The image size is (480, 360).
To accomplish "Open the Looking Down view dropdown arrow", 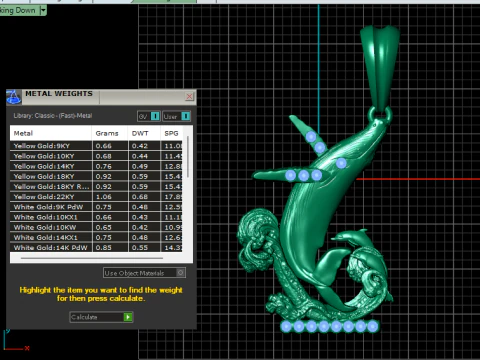I will (x=43, y=11).
